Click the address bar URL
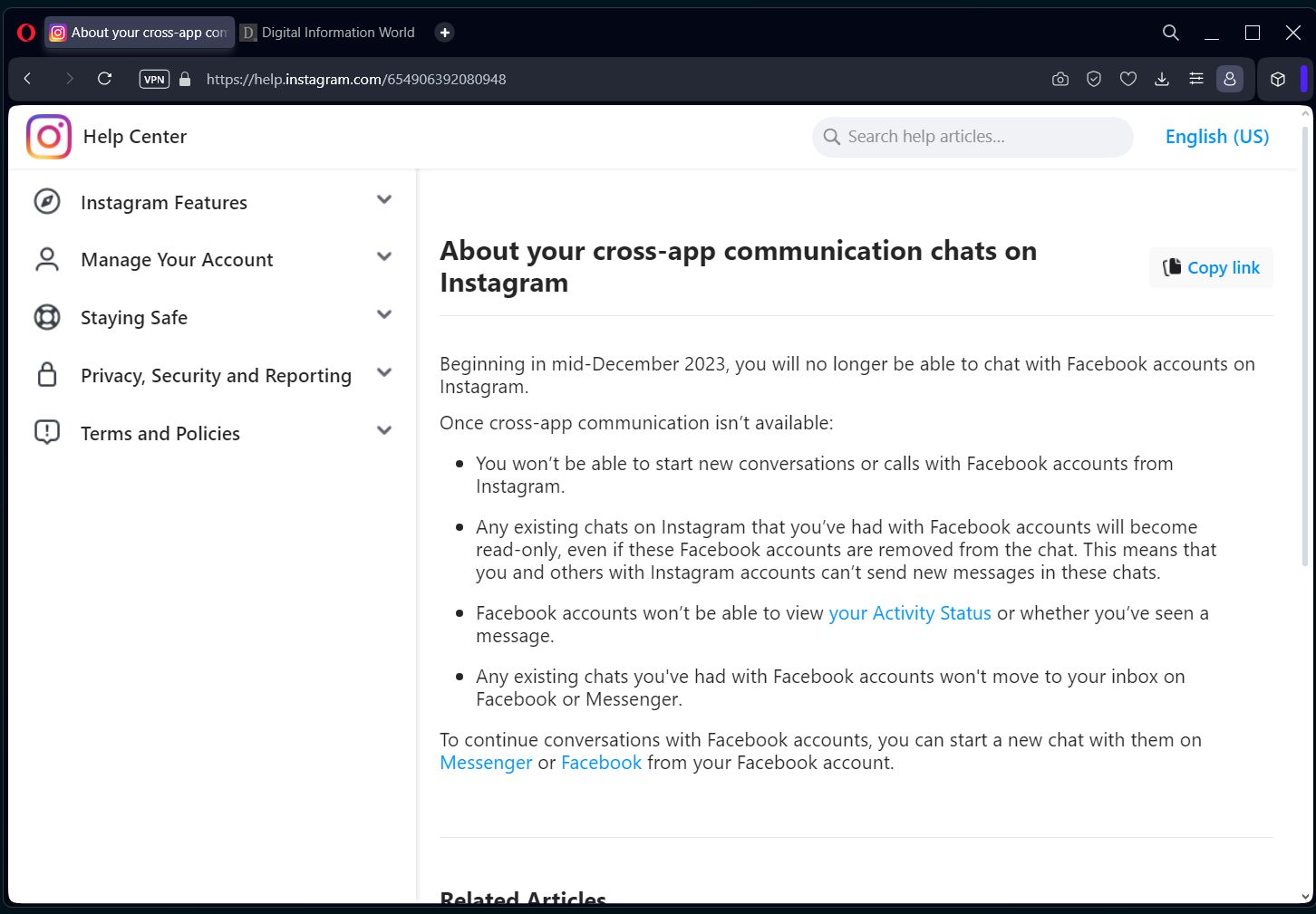The height and width of the screenshot is (914, 1316). tap(356, 80)
